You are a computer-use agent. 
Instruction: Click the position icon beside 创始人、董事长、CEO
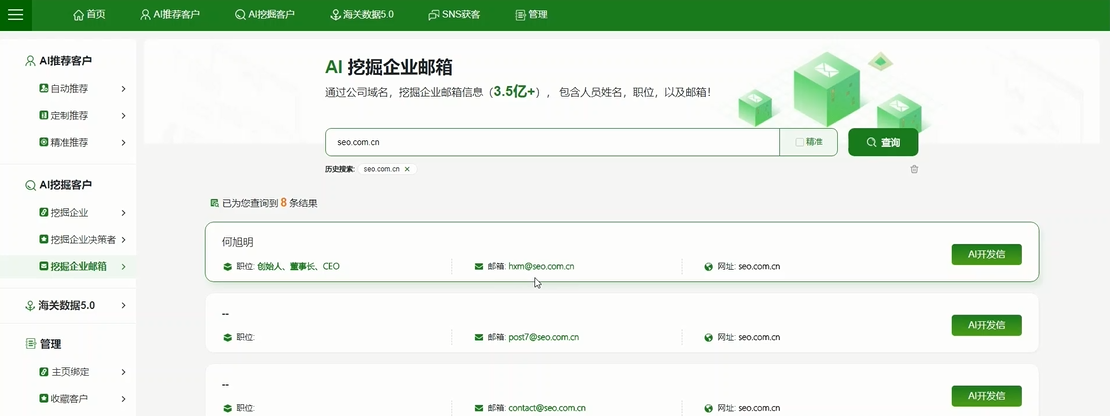pyautogui.click(x=226, y=267)
